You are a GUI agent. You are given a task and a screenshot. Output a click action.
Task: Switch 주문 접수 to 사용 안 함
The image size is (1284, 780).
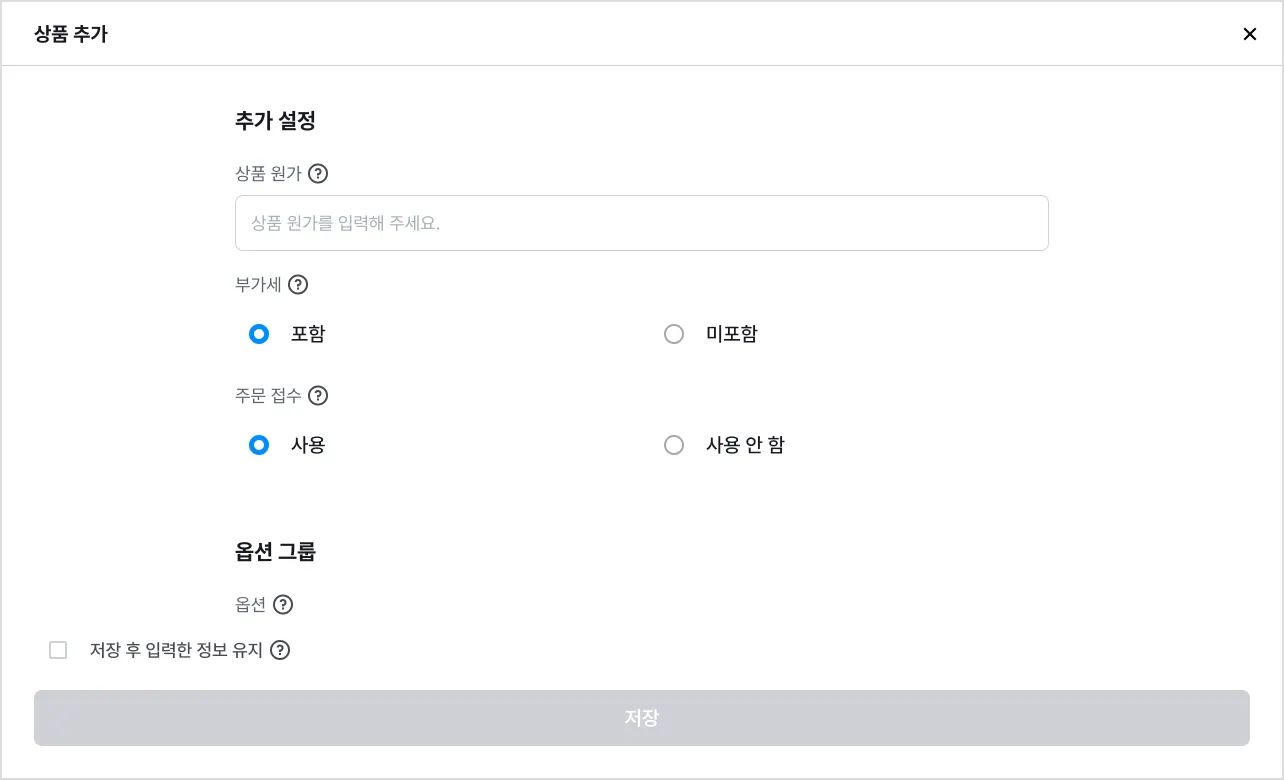click(x=674, y=445)
